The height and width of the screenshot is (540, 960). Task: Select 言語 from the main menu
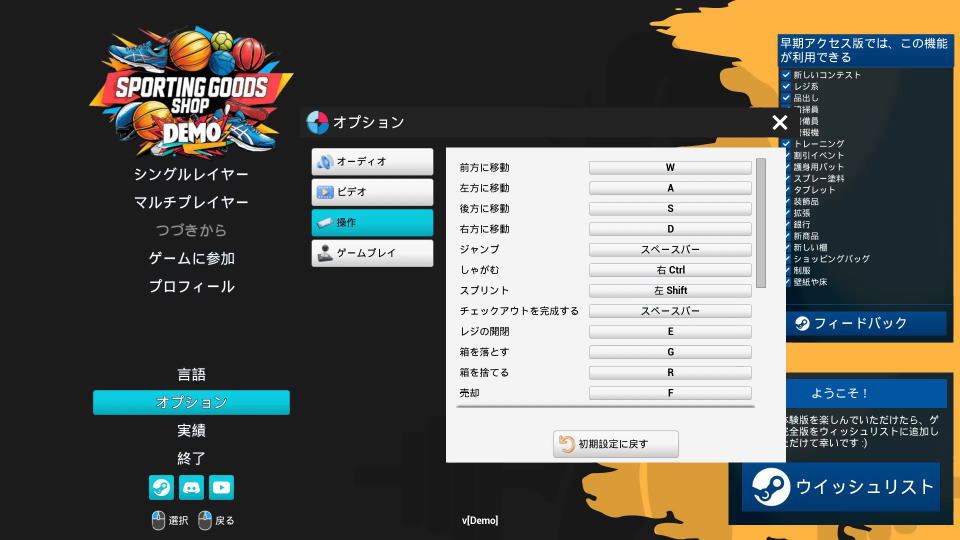coord(191,374)
